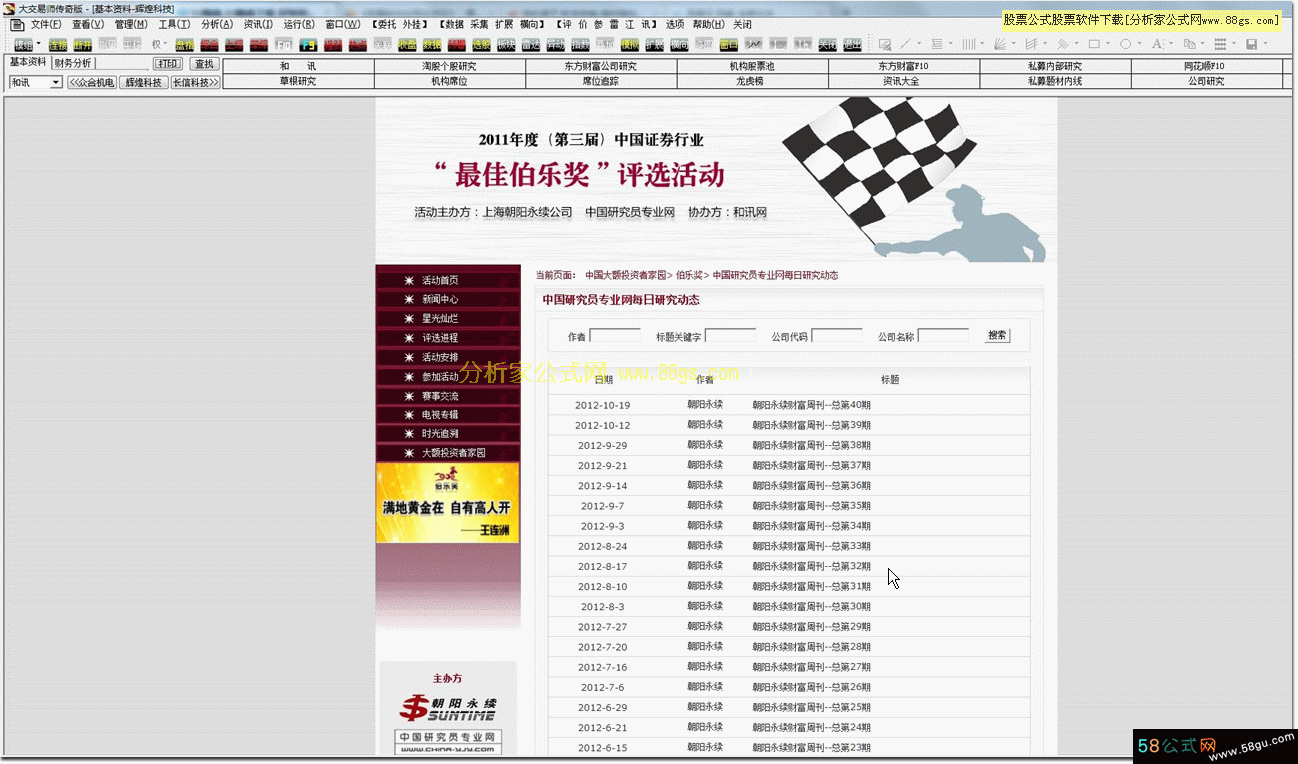The width and height of the screenshot is (1298, 764).
Task: Switch to the 财务分析 tab
Action: [x=73, y=63]
